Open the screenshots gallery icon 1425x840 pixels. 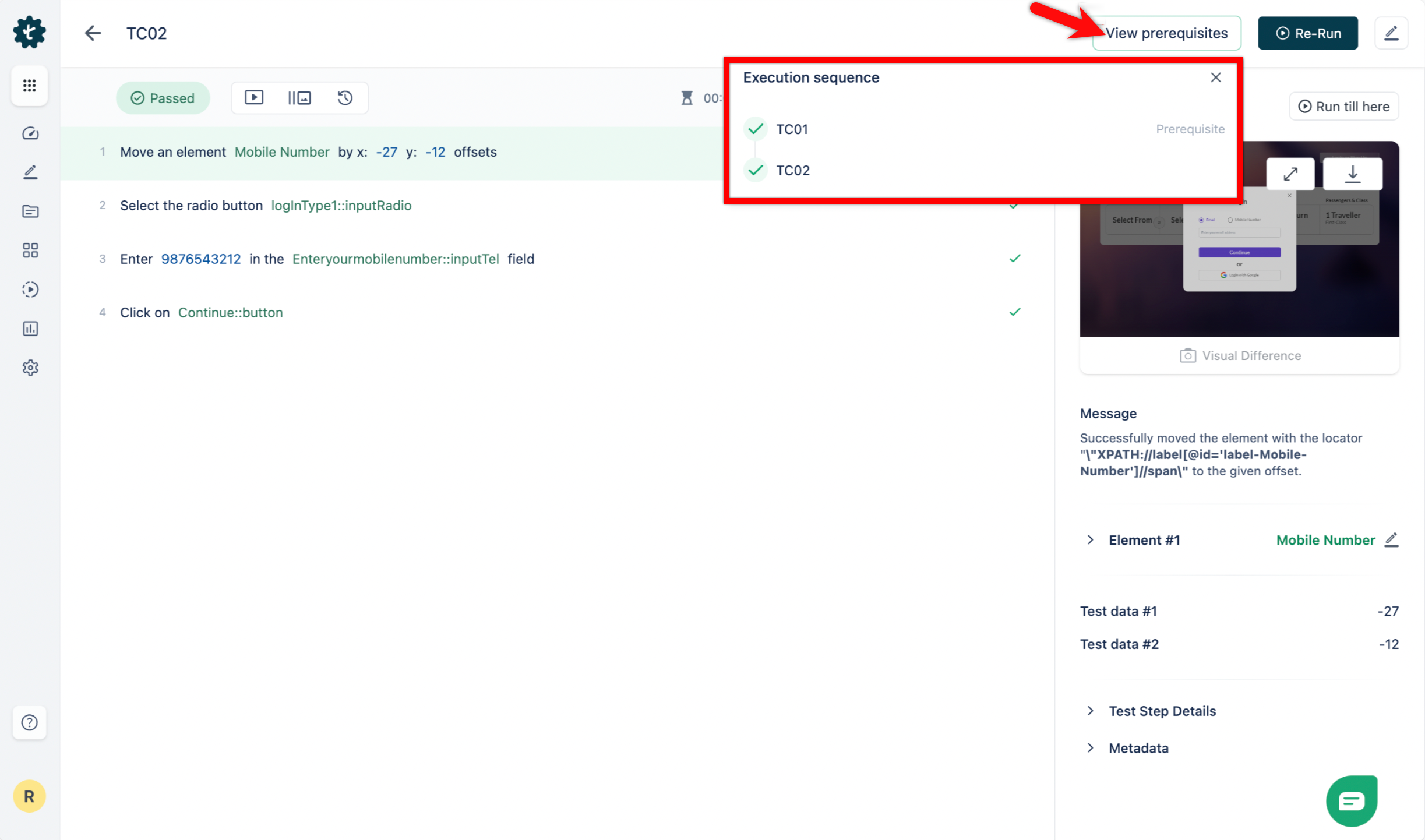click(299, 97)
